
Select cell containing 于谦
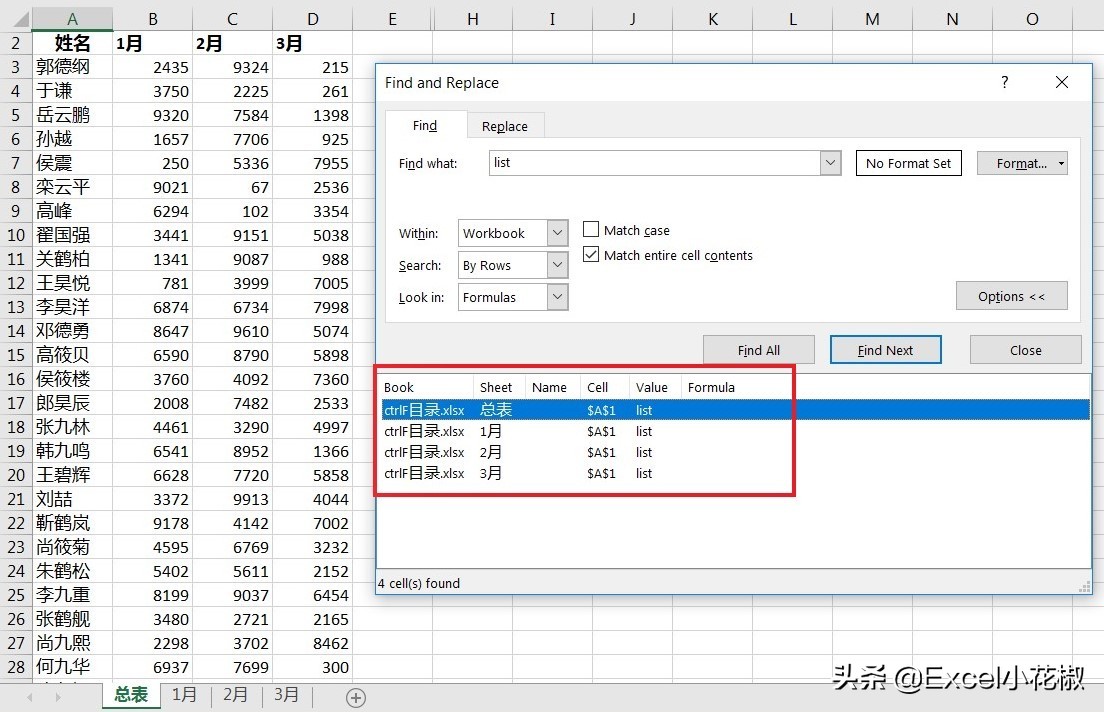pyautogui.click(x=72, y=91)
